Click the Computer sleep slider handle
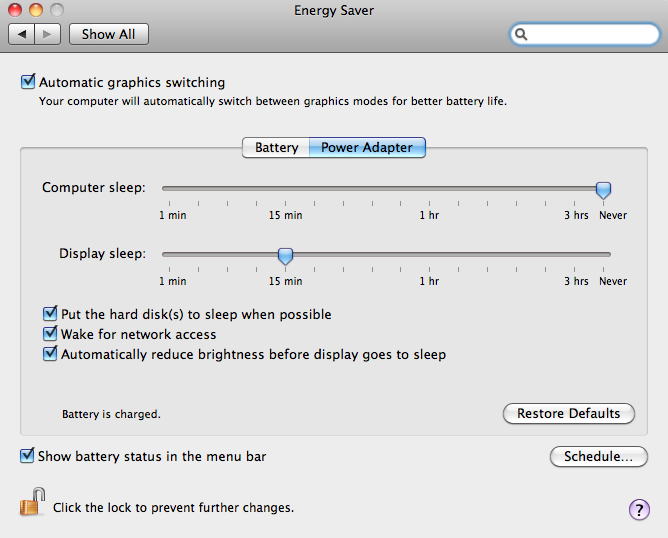This screenshot has height=538, width=668. pyautogui.click(x=603, y=190)
